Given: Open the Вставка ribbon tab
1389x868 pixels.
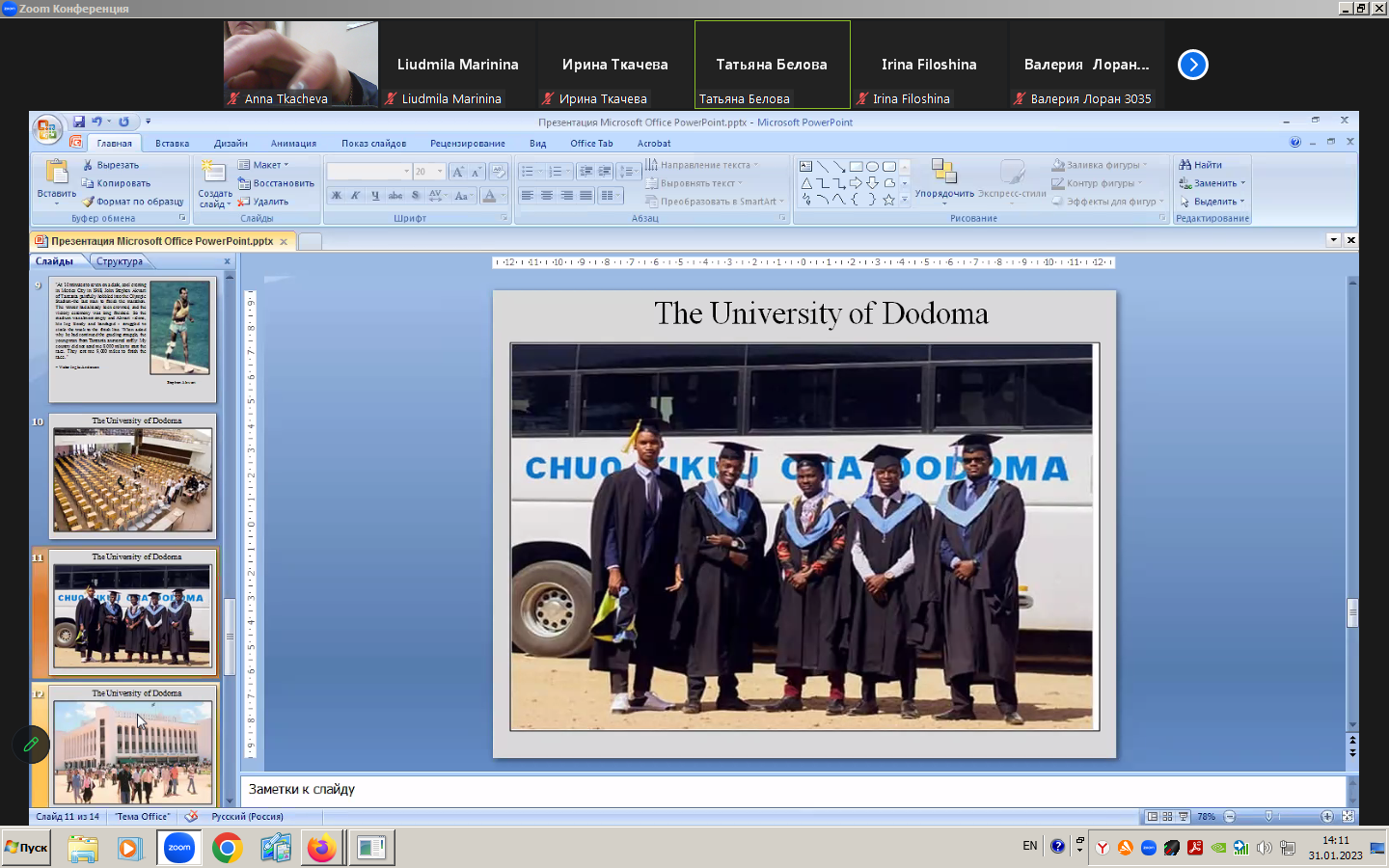Looking at the screenshot, I should [173, 144].
